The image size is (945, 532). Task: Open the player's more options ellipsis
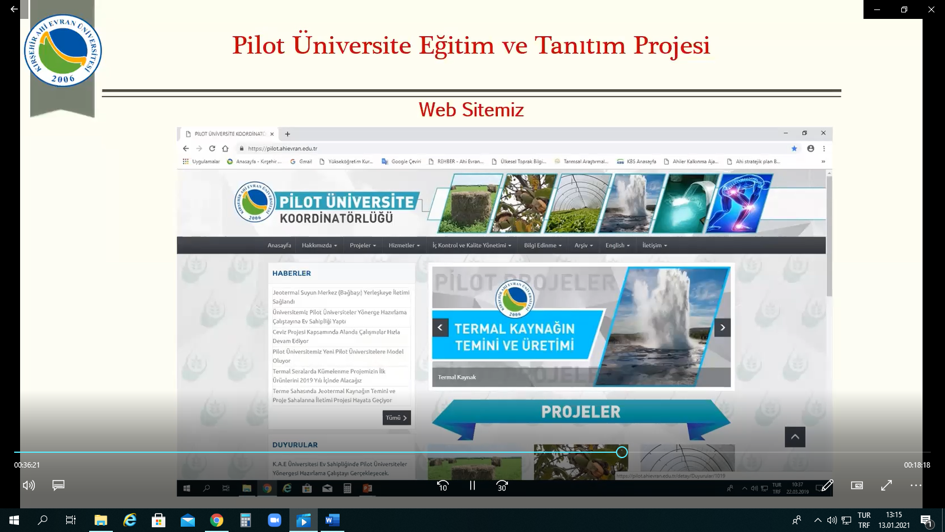(915, 485)
